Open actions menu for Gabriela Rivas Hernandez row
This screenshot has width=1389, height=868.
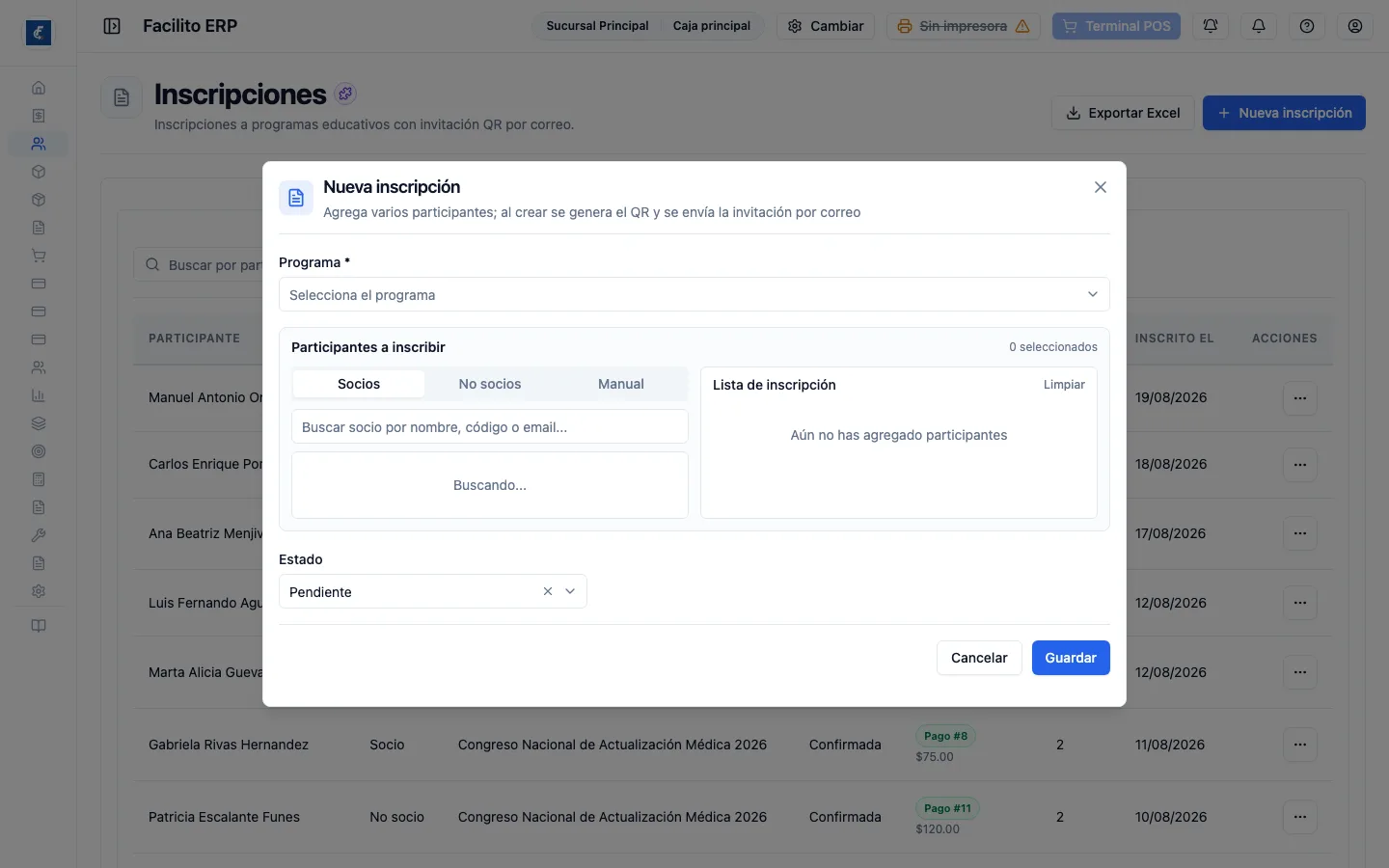[x=1300, y=745]
